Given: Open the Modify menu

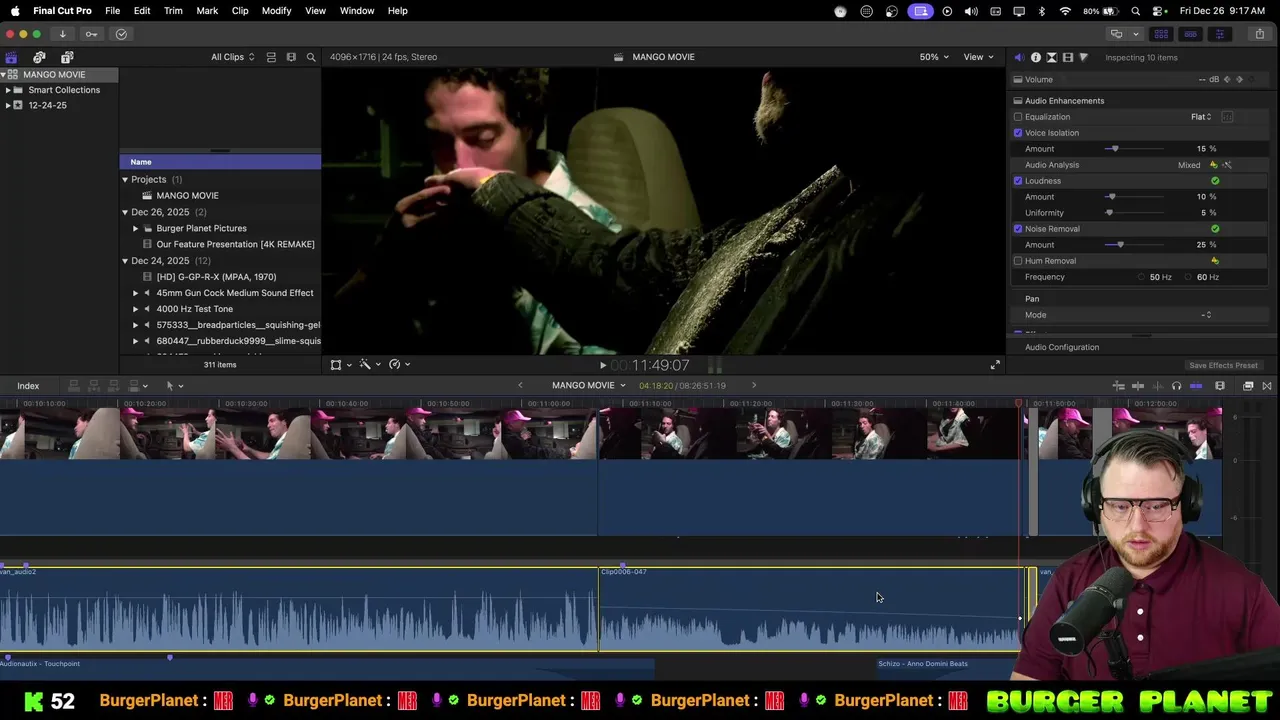Looking at the screenshot, I should click(x=276, y=11).
